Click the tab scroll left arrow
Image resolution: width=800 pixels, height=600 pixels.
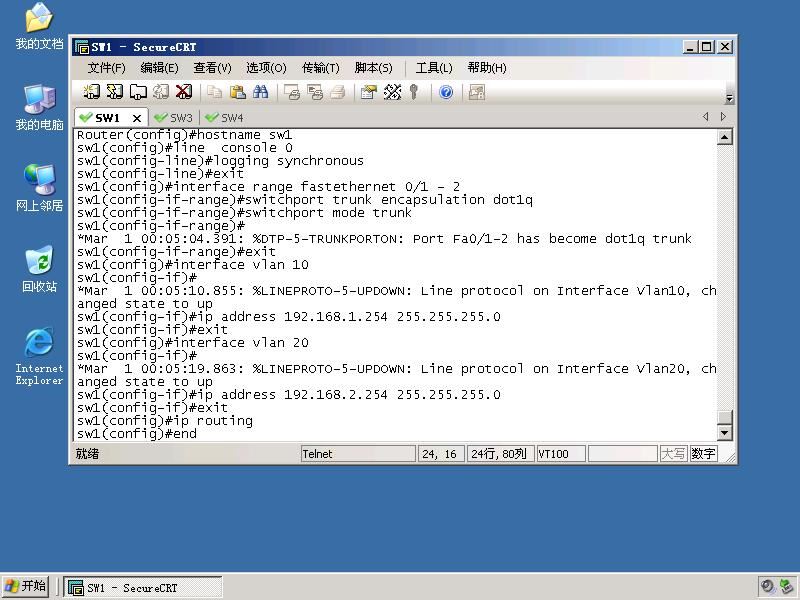point(706,117)
